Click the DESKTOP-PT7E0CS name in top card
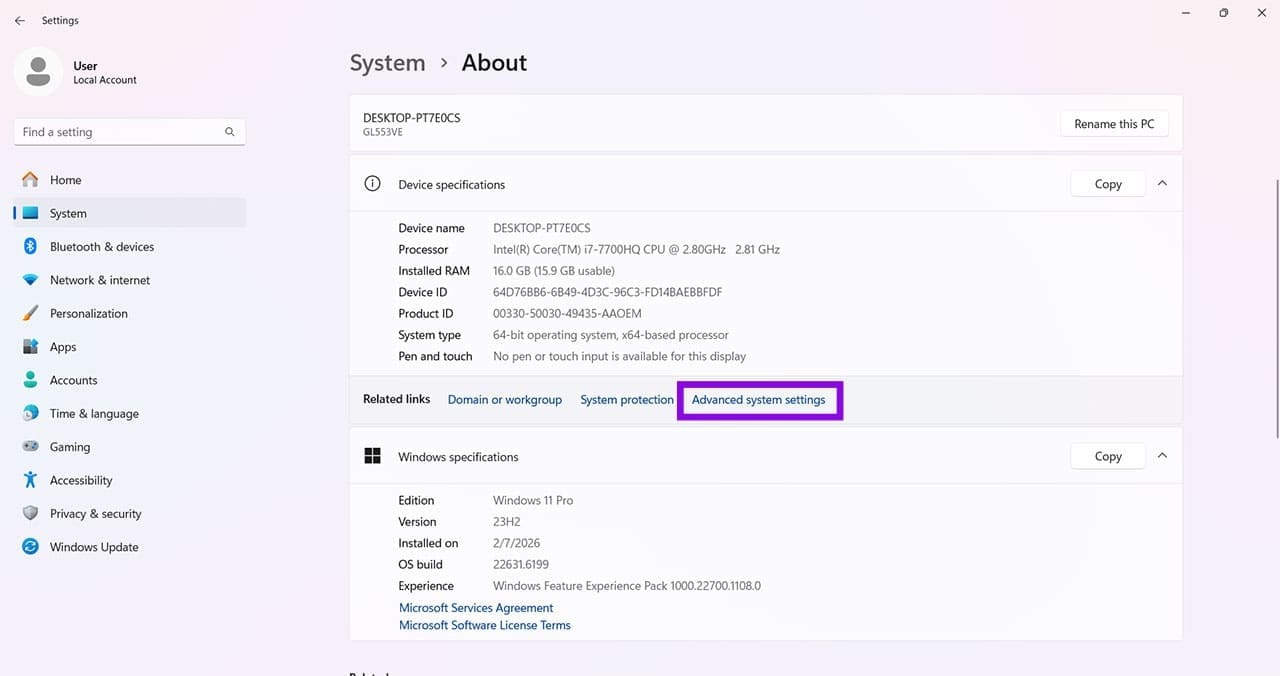 point(412,118)
